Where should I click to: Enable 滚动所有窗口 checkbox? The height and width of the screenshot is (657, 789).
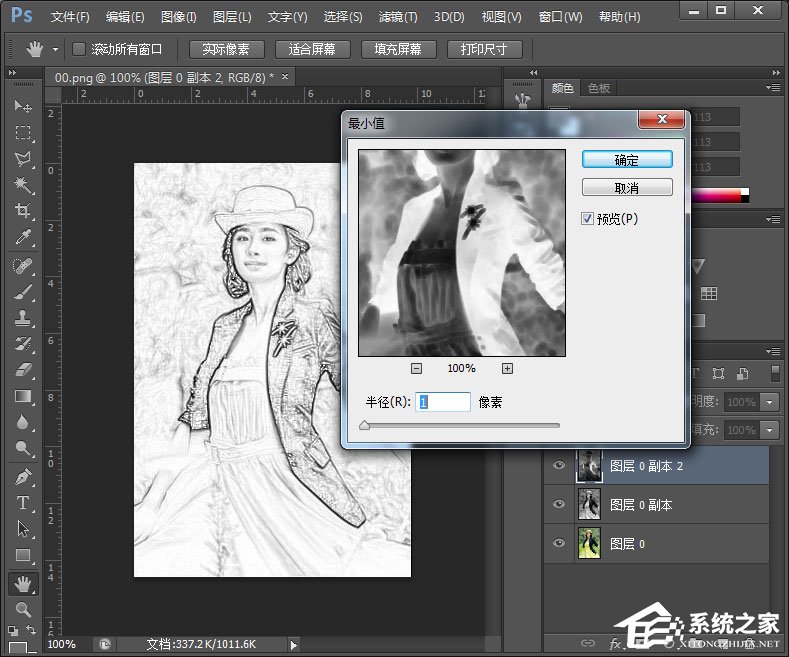79,49
